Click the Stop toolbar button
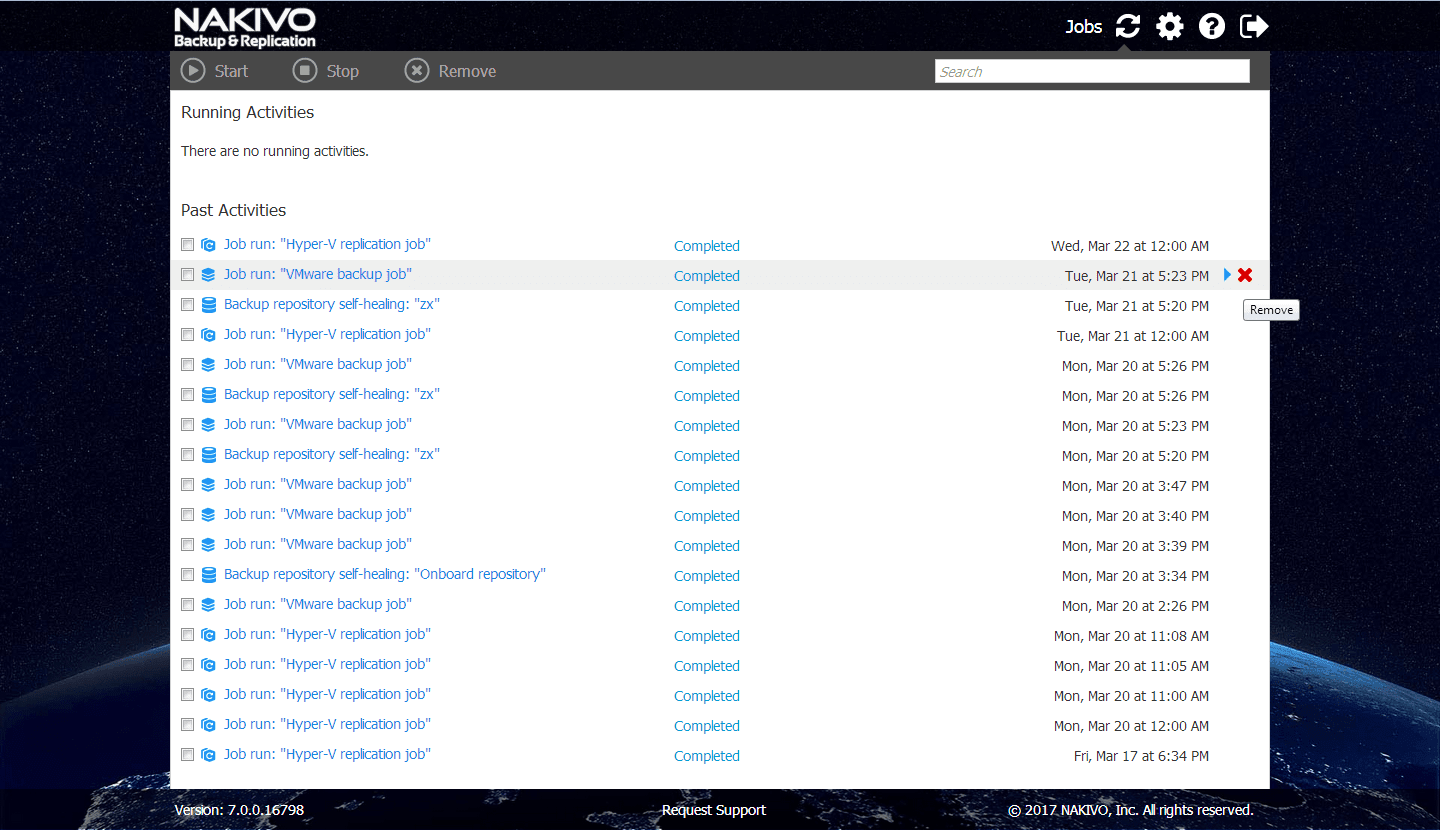This screenshot has width=1440, height=830. [325, 71]
